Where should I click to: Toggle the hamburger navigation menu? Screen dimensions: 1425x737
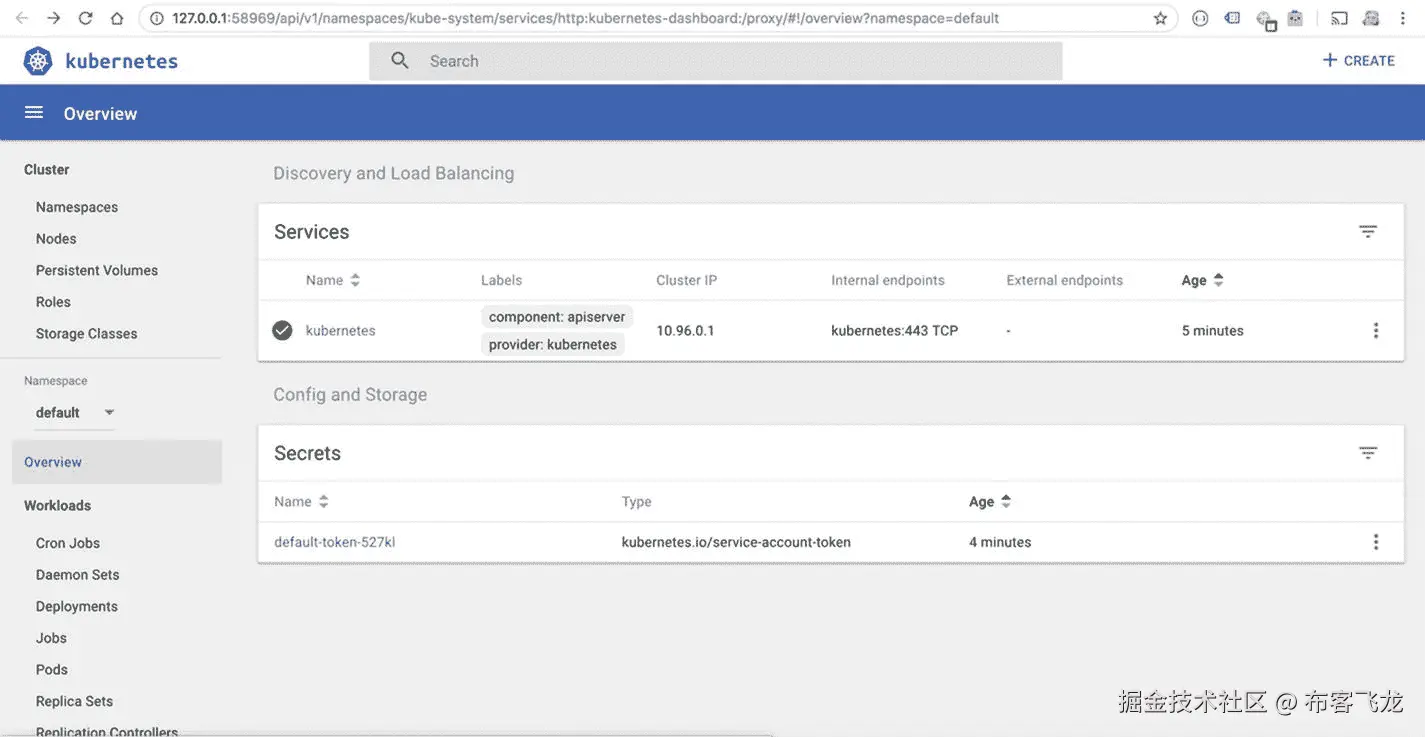click(34, 113)
